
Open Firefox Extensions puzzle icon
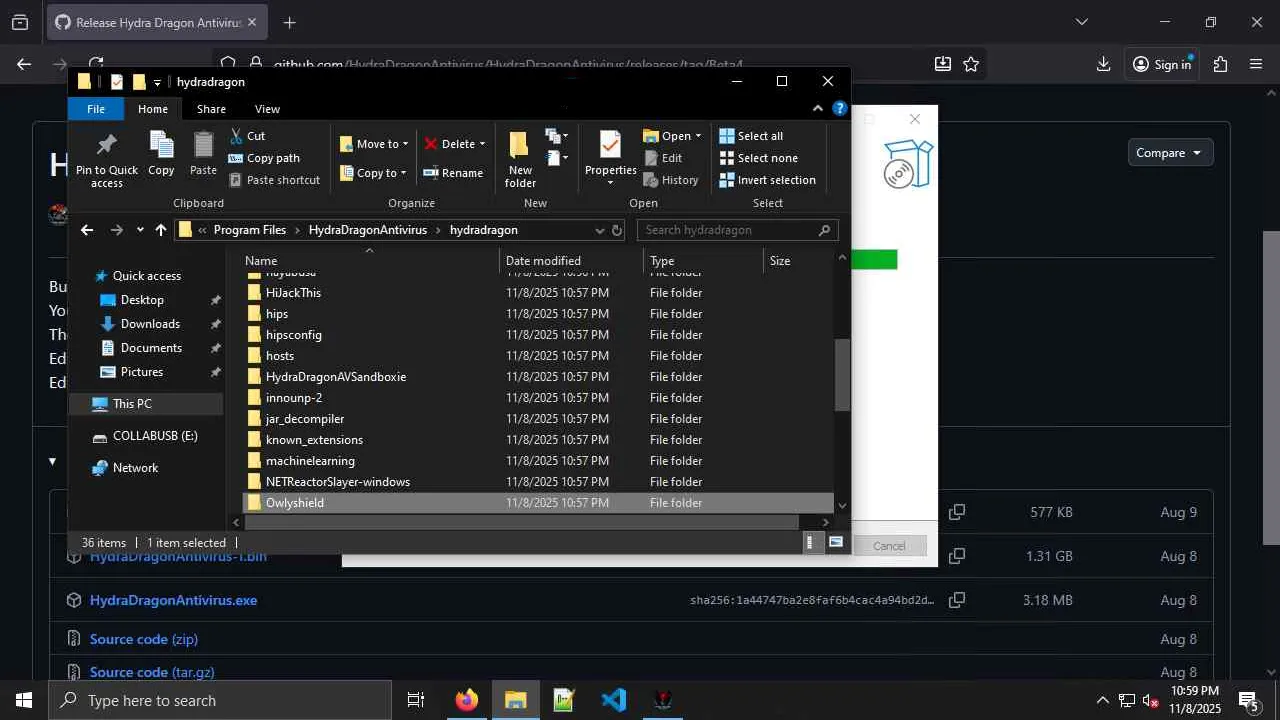pyautogui.click(x=1220, y=64)
